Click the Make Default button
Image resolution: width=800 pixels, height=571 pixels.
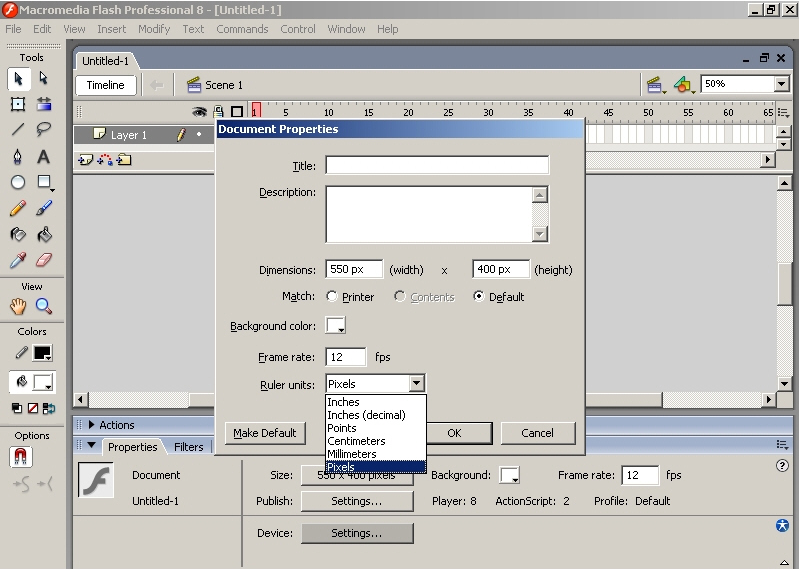[265, 433]
